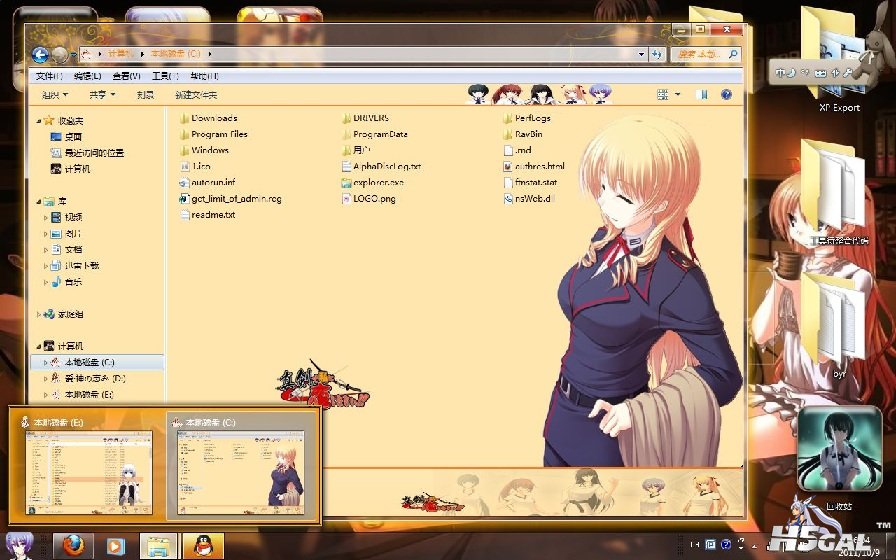
Task: Open the 工具(T) menu
Action: pos(165,76)
